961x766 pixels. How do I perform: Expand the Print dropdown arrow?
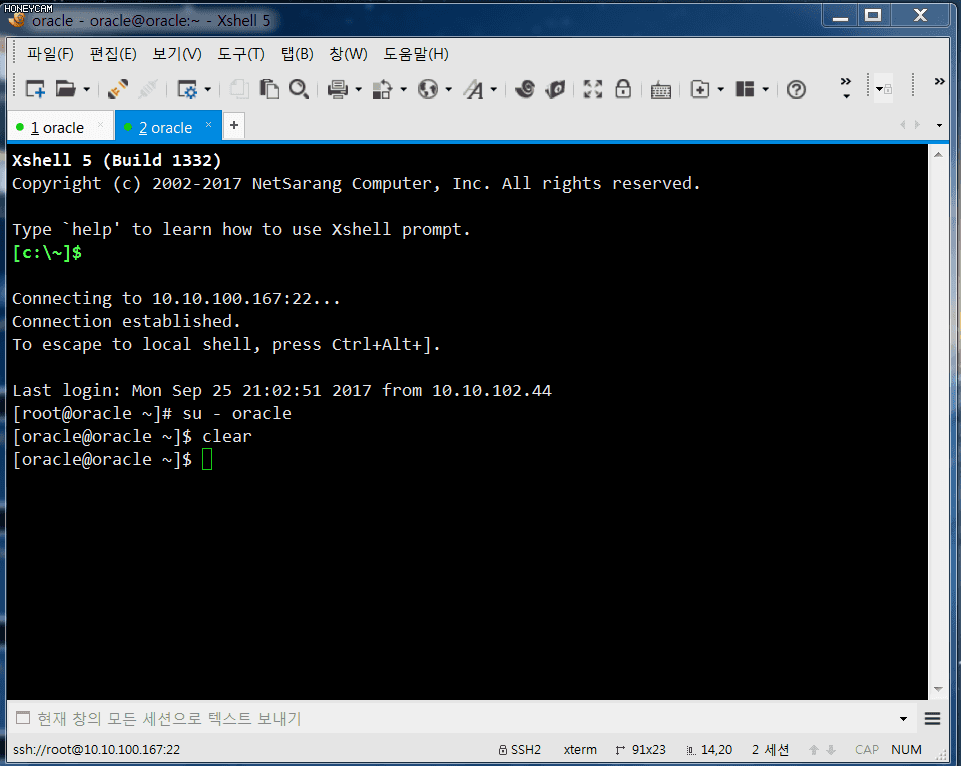click(359, 89)
